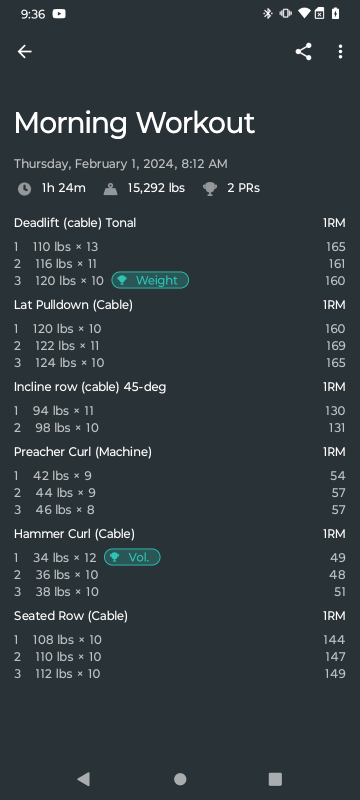Screen dimensions: 360x800
Task: Tap the Morning Workout title
Action: 134,123
